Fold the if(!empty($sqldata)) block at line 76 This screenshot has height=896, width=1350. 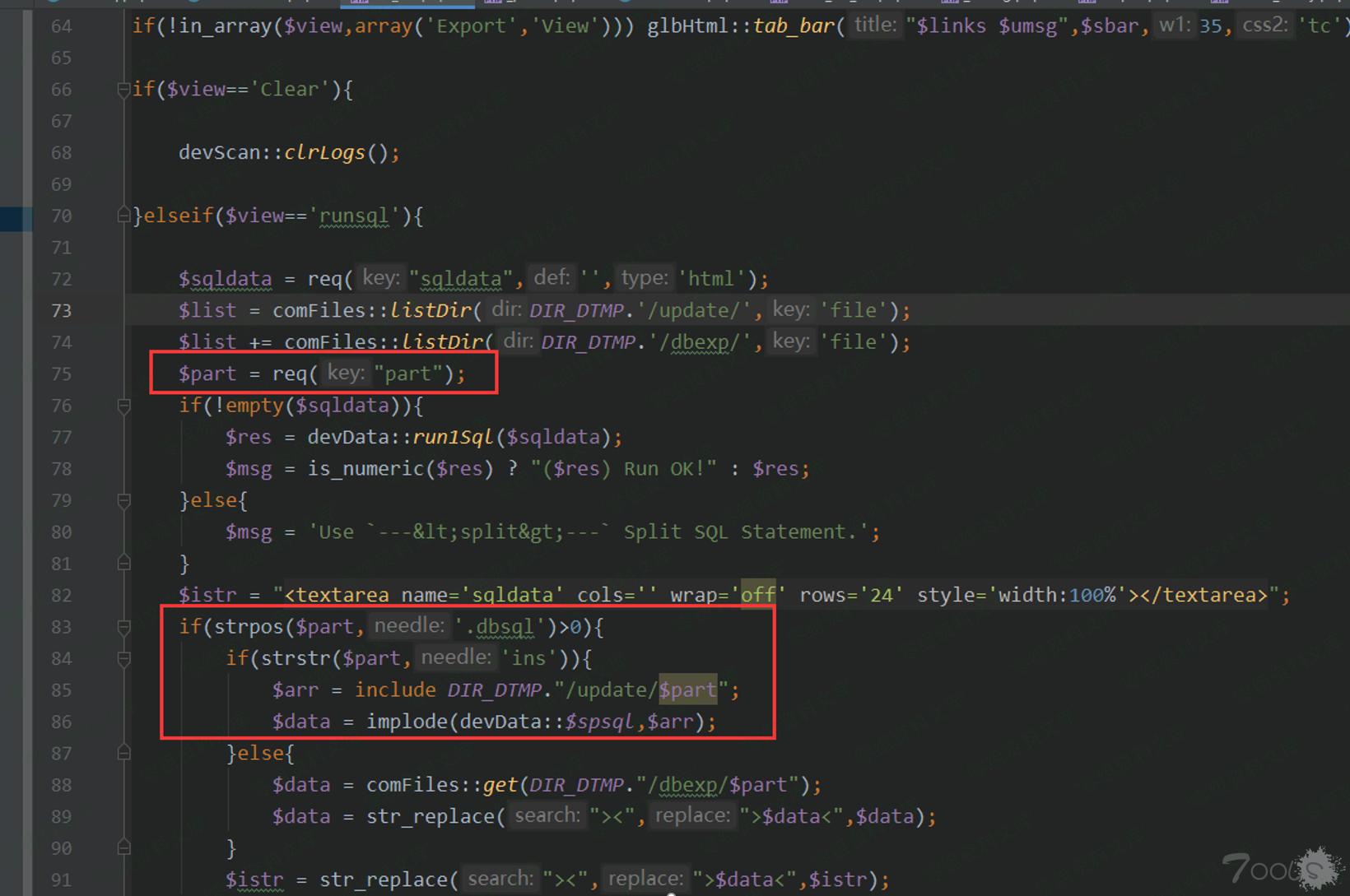(123, 406)
